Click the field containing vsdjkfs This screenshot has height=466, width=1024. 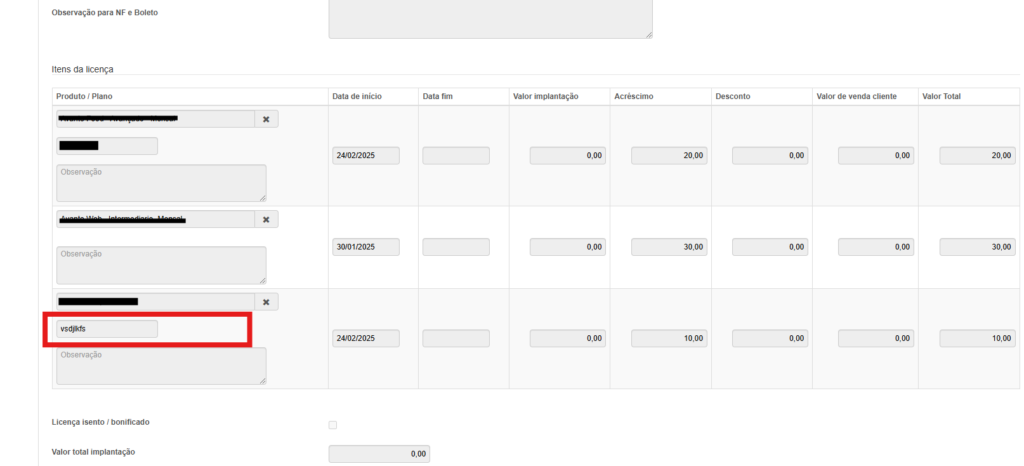[x=107, y=329]
